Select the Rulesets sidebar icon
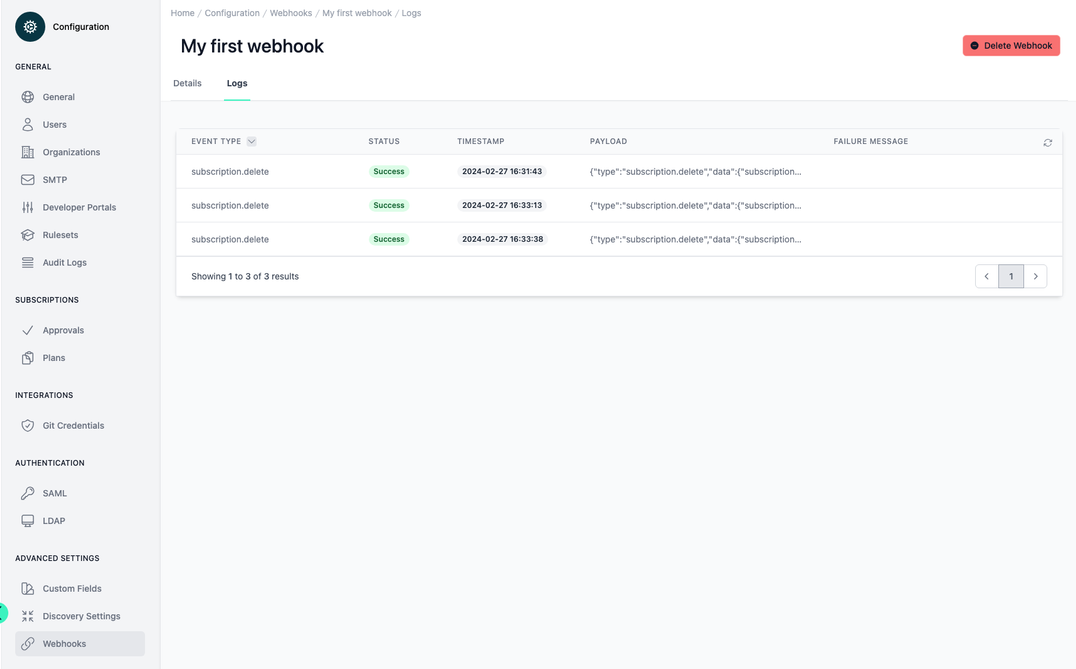This screenshot has width=1076, height=669. 28,234
